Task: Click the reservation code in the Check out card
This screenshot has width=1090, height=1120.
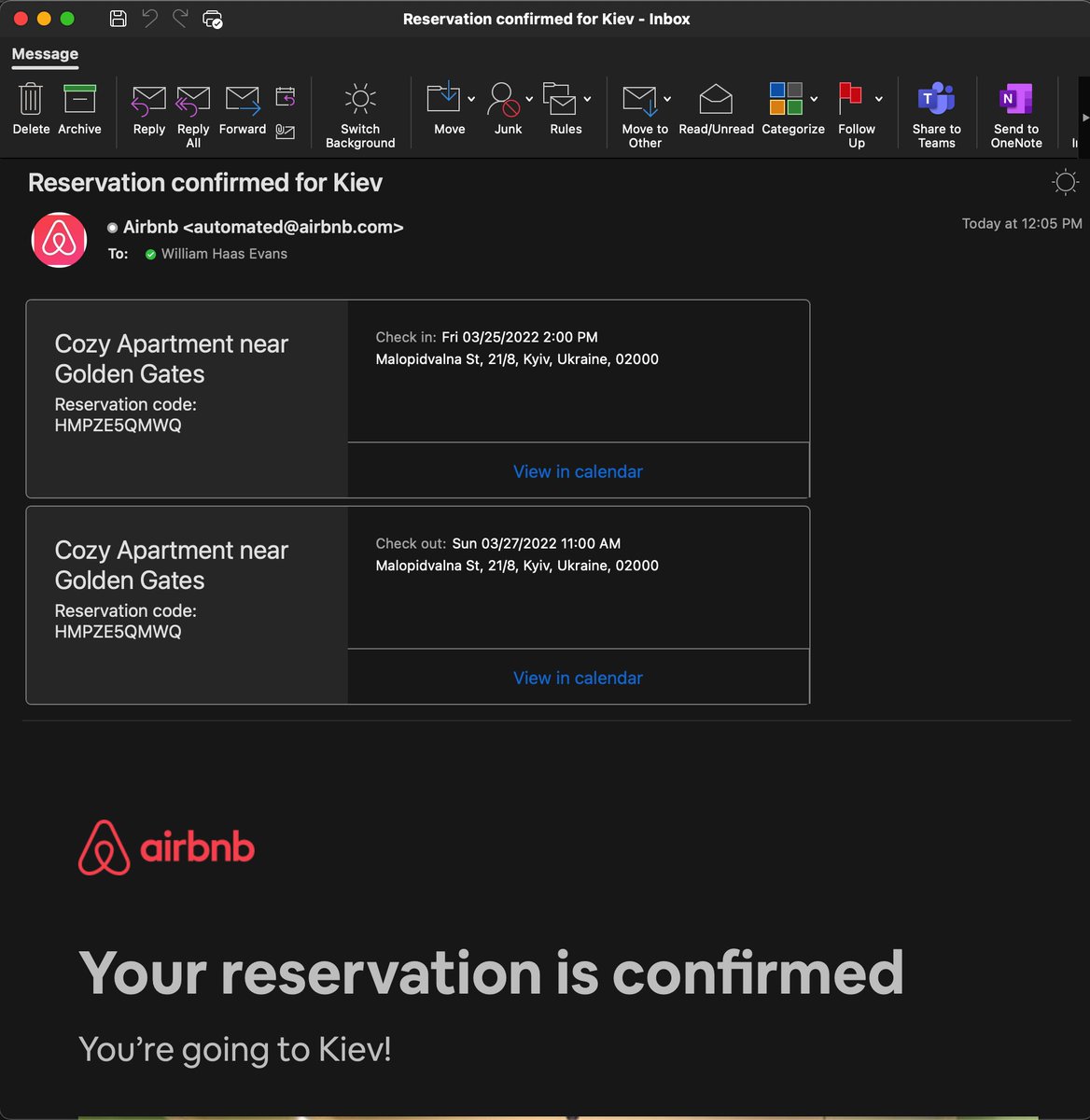Action: point(119,632)
